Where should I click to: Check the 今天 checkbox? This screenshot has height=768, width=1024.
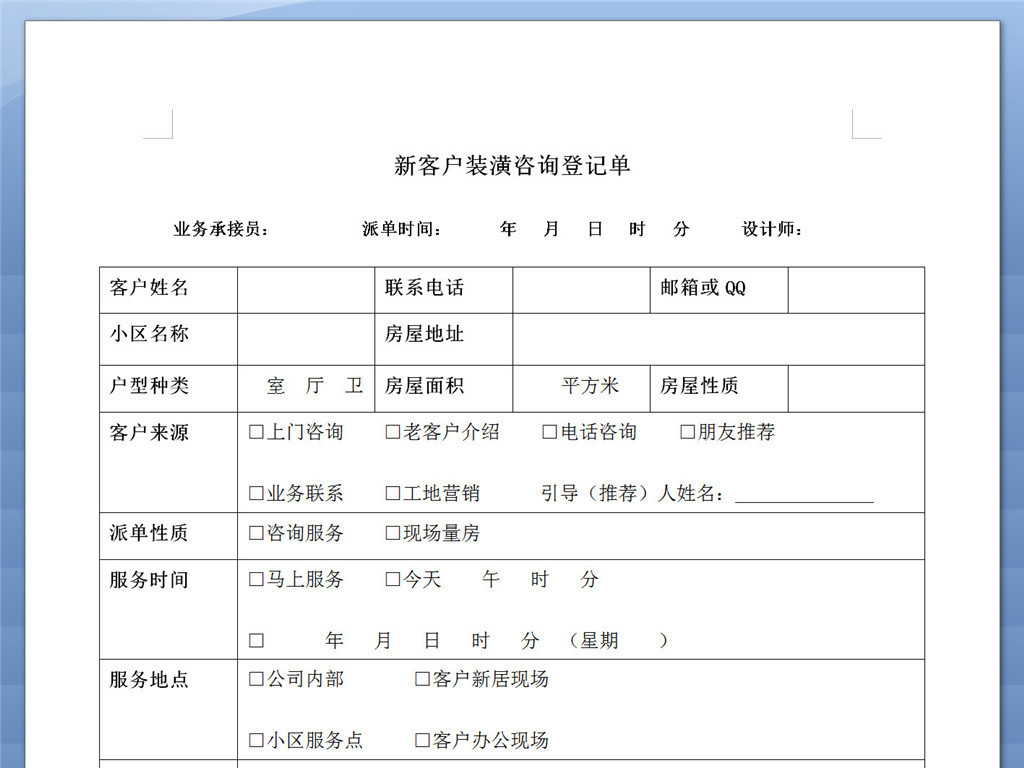[393, 580]
